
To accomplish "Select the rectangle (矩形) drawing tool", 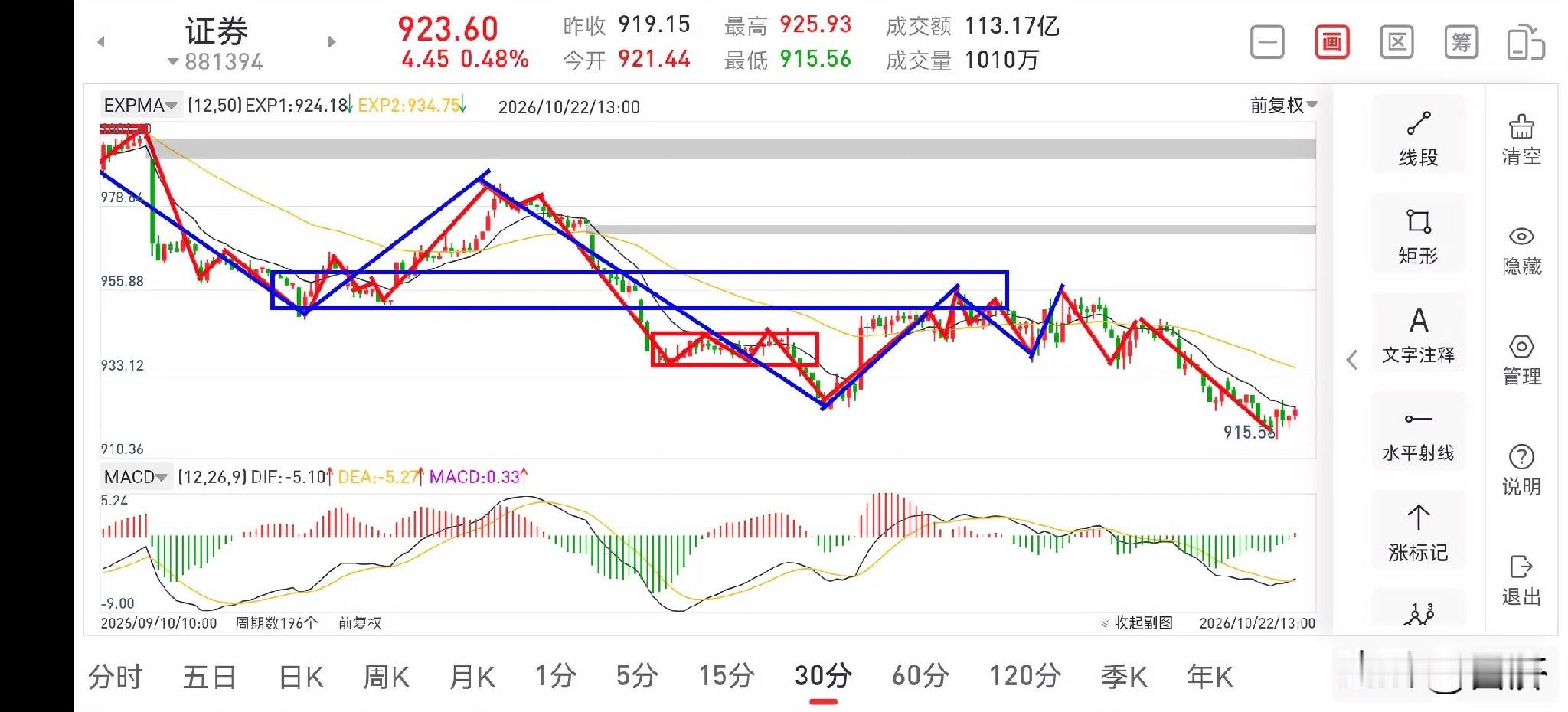I will [x=1419, y=234].
